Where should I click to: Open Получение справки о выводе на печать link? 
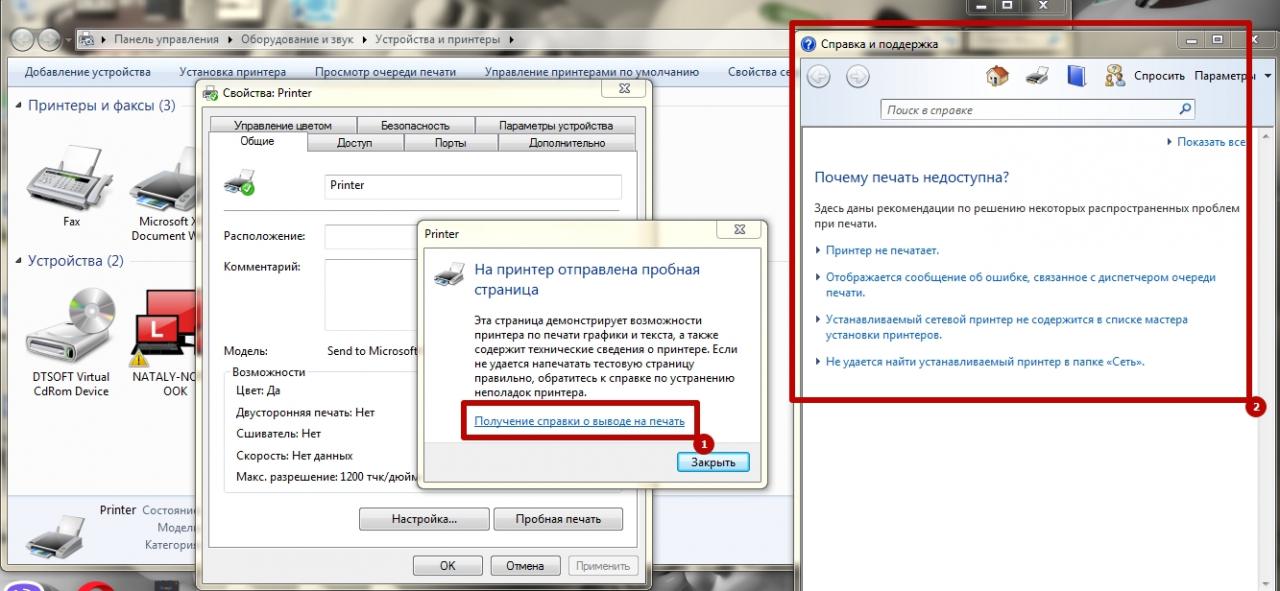(579, 422)
